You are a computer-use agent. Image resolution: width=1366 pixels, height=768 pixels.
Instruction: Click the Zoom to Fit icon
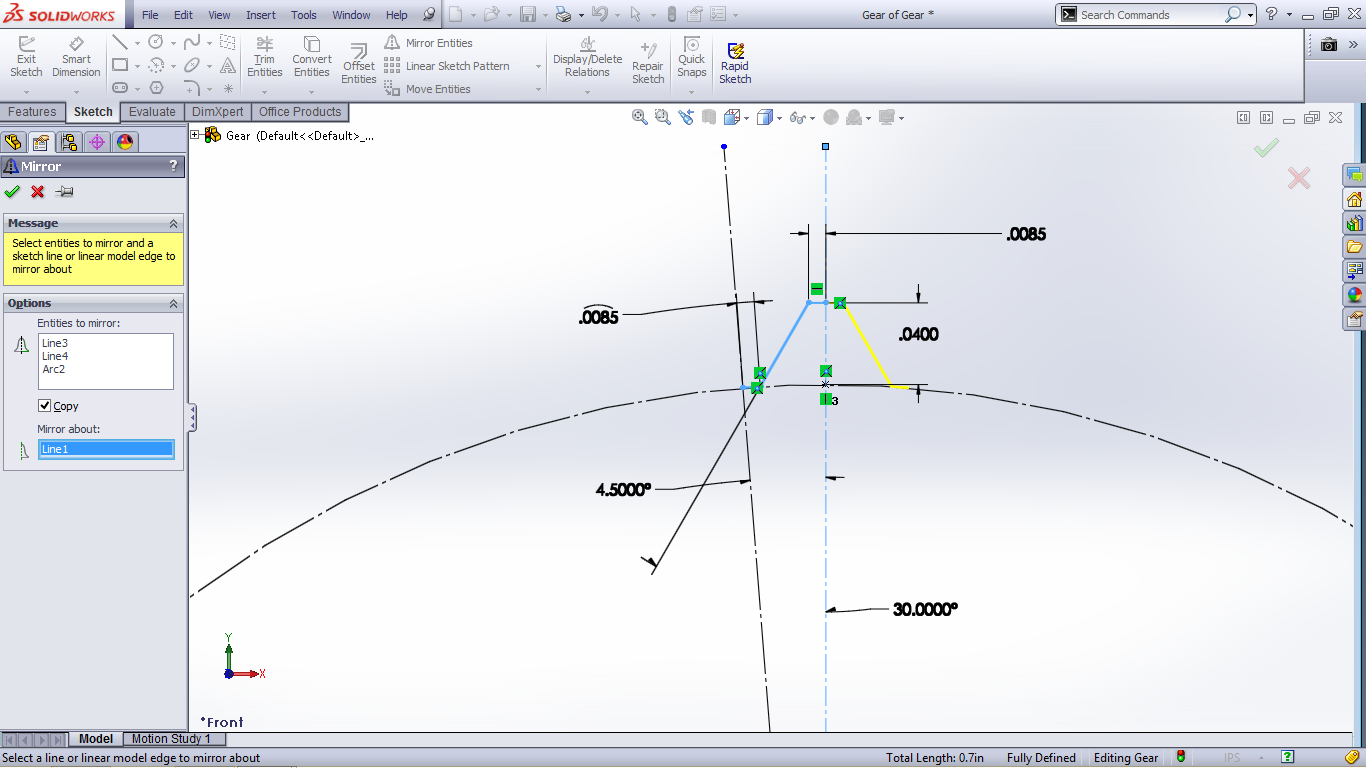coord(639,118)
